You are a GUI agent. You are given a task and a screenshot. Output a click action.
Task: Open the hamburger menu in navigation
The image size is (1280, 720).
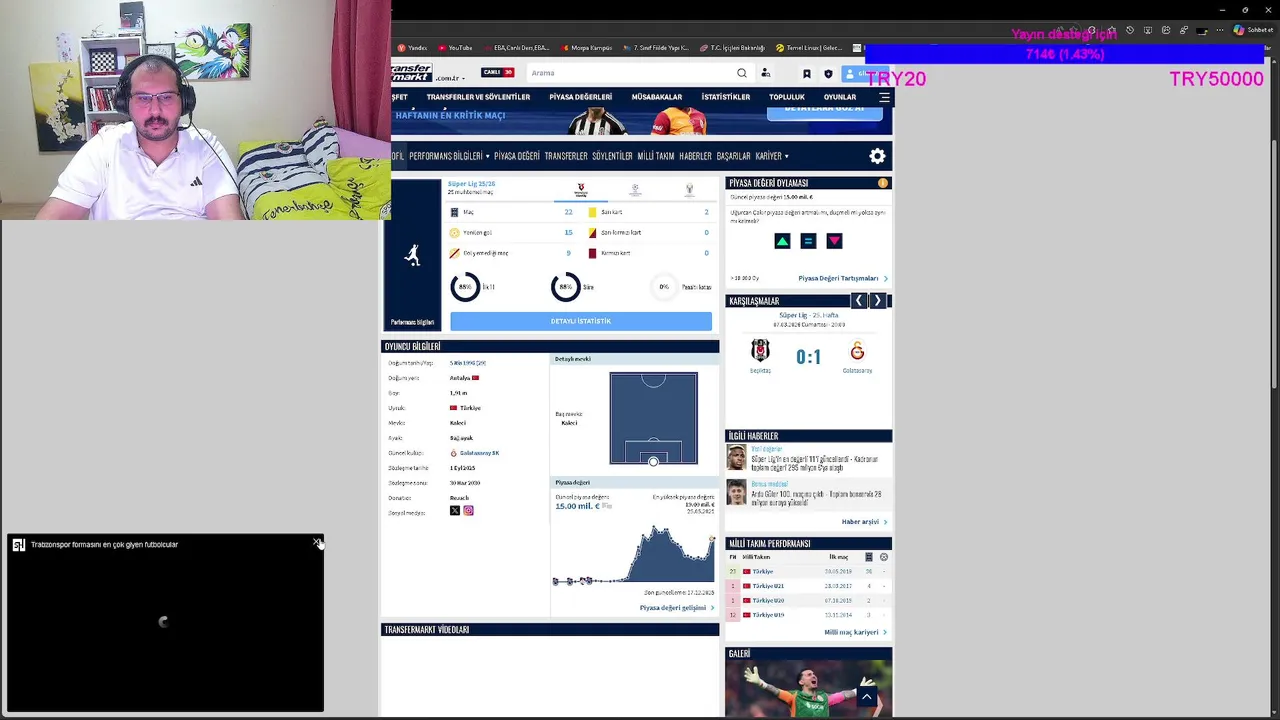(884, 97)
